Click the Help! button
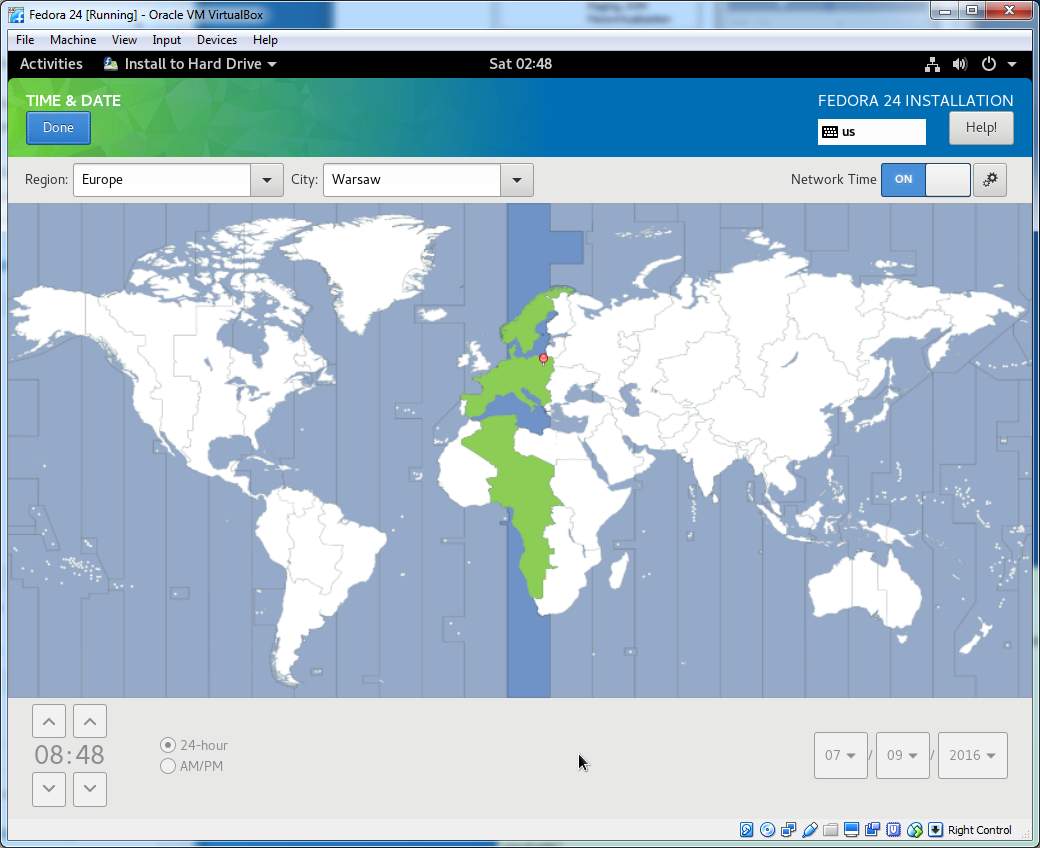Image resolution: width=1040 pixels, height=848 pixels. (x=981, y=128)
